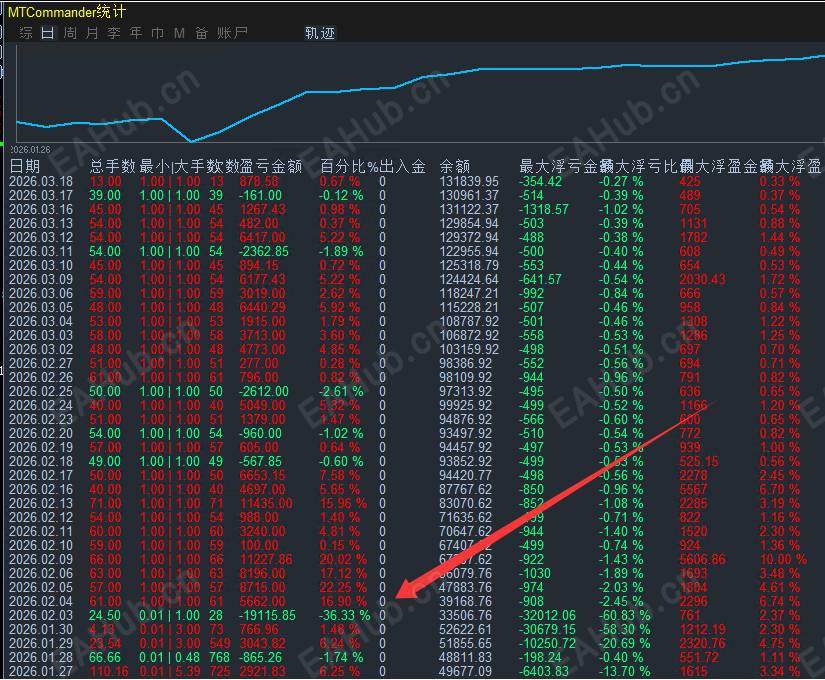825x680 pixels.
Task: Click the max floating loss -32012.06
Action: (547, 615)
